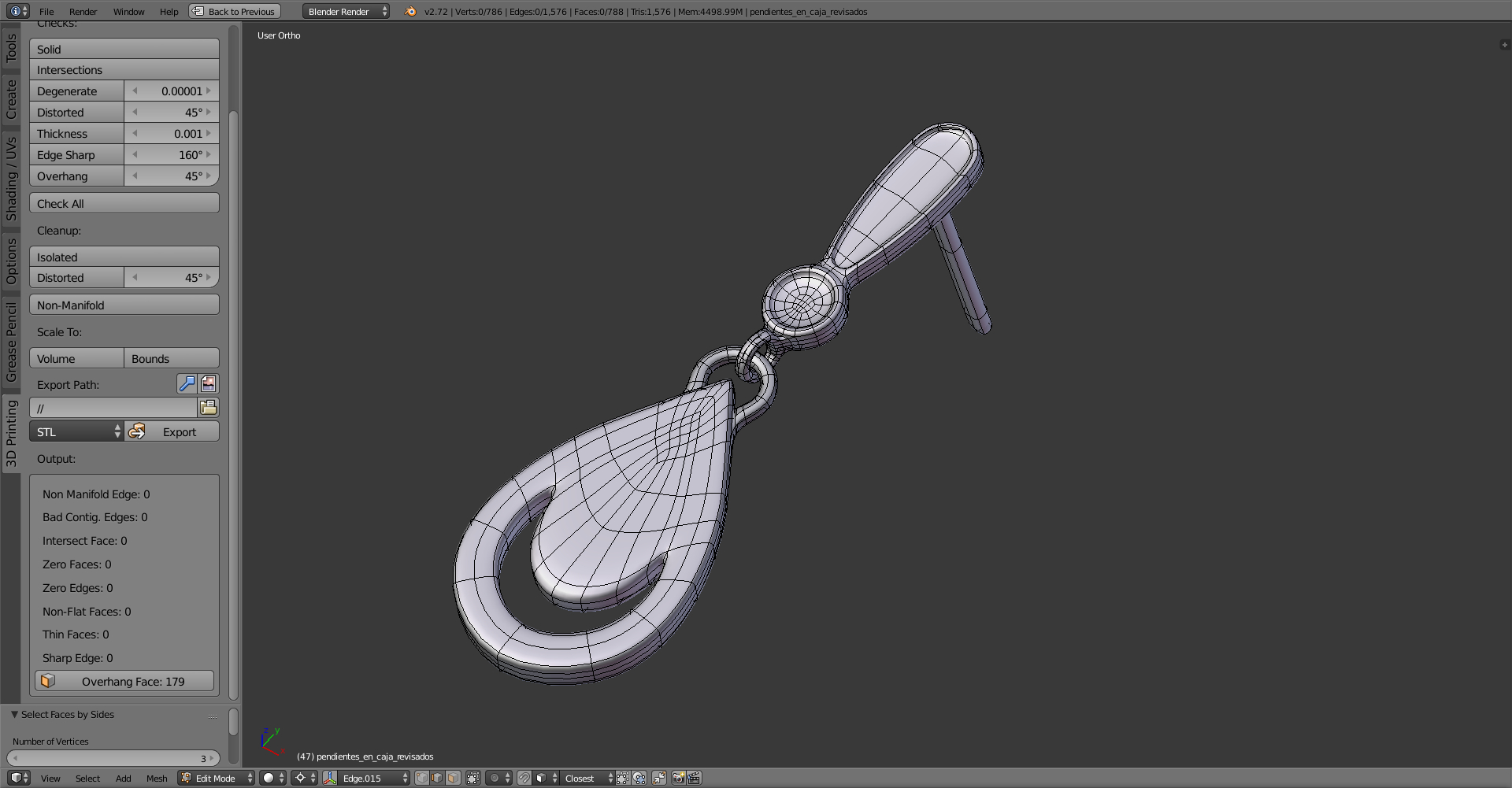Image resolution: width=1512 pixels, height=788 pixels.
Task: Open the Render menu
Action: [x=83, y=11]
